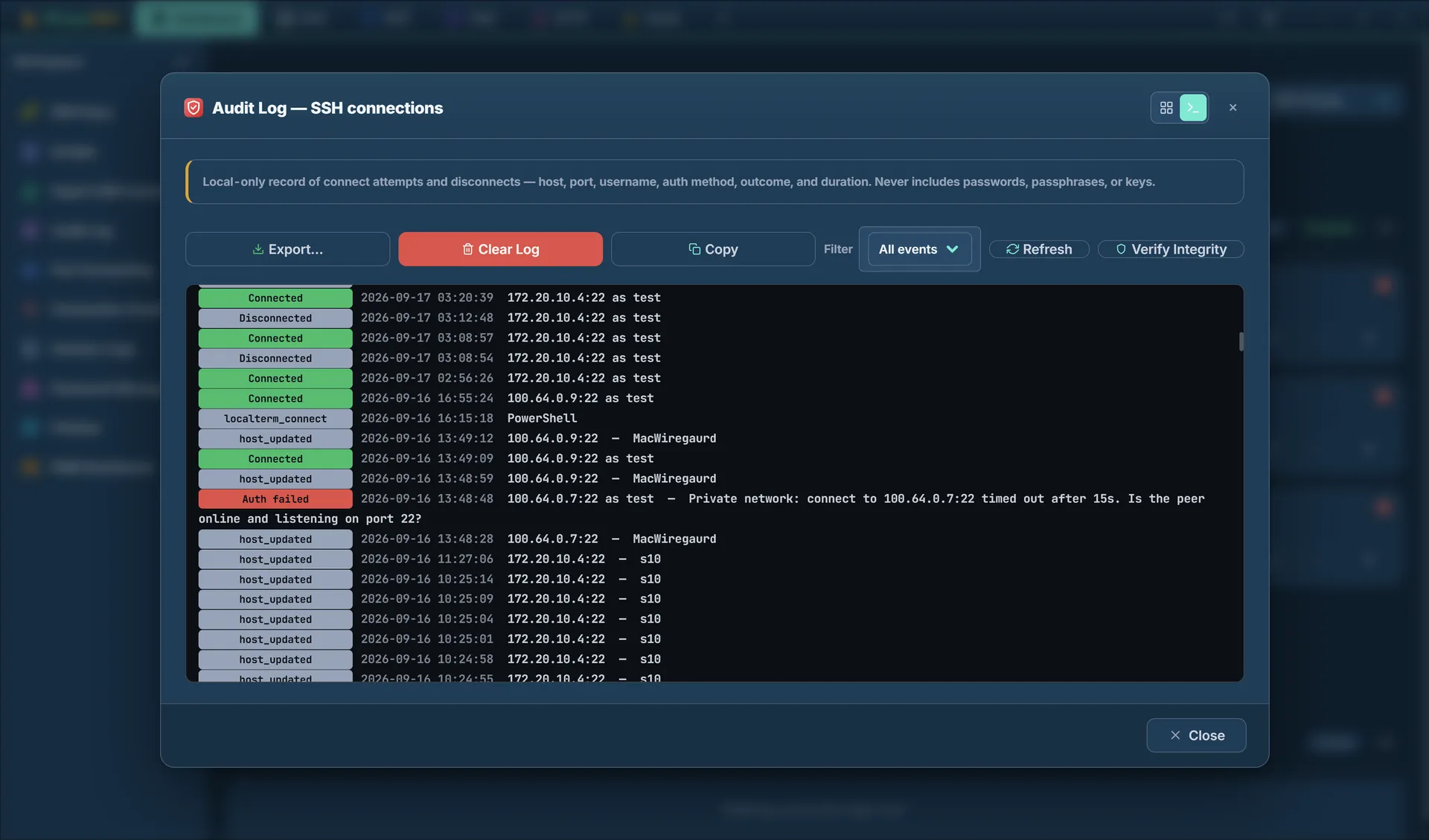Viewport: 1429px width, 840px height.
Task: Click the Local-only record info banner text
Action: pyautogui.click(x=679, y=182)
